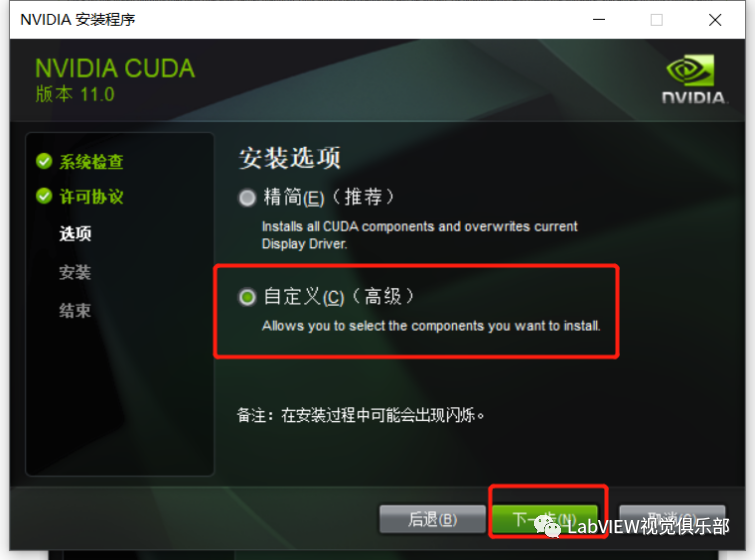Click the WeChat watermark icon

pos(547,526)
